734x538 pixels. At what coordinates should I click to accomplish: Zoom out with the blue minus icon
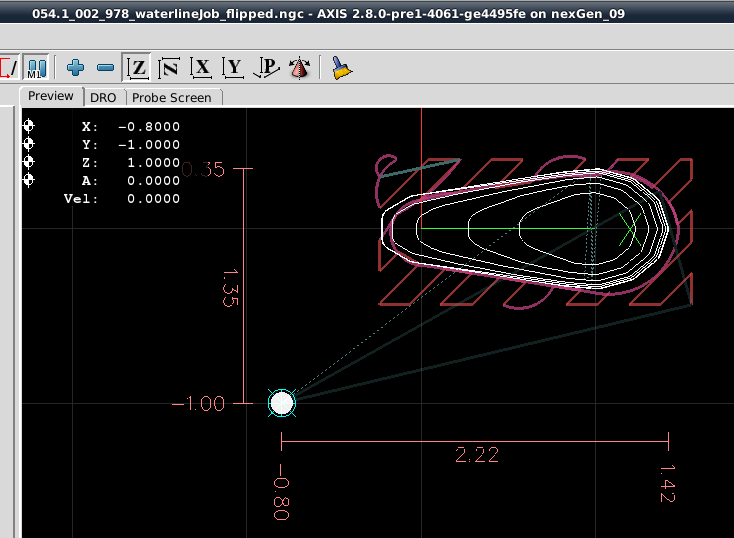105,68
